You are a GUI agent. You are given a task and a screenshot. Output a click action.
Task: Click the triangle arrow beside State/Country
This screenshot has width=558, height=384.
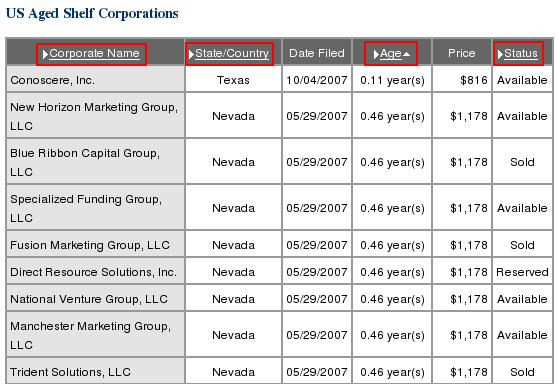[191, 54]
